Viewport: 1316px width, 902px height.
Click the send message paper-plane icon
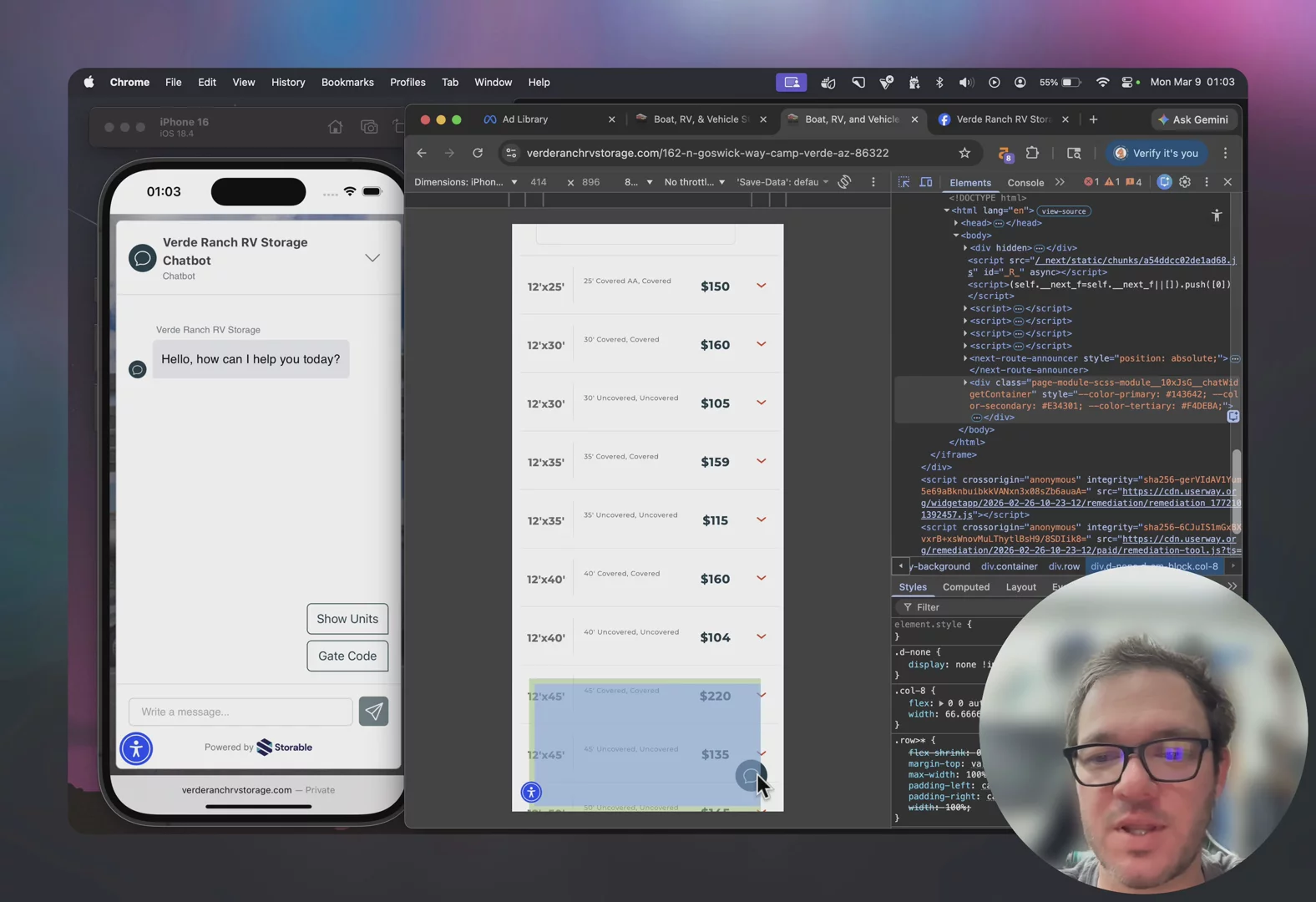pyautogui.click(x=373, y=711)
